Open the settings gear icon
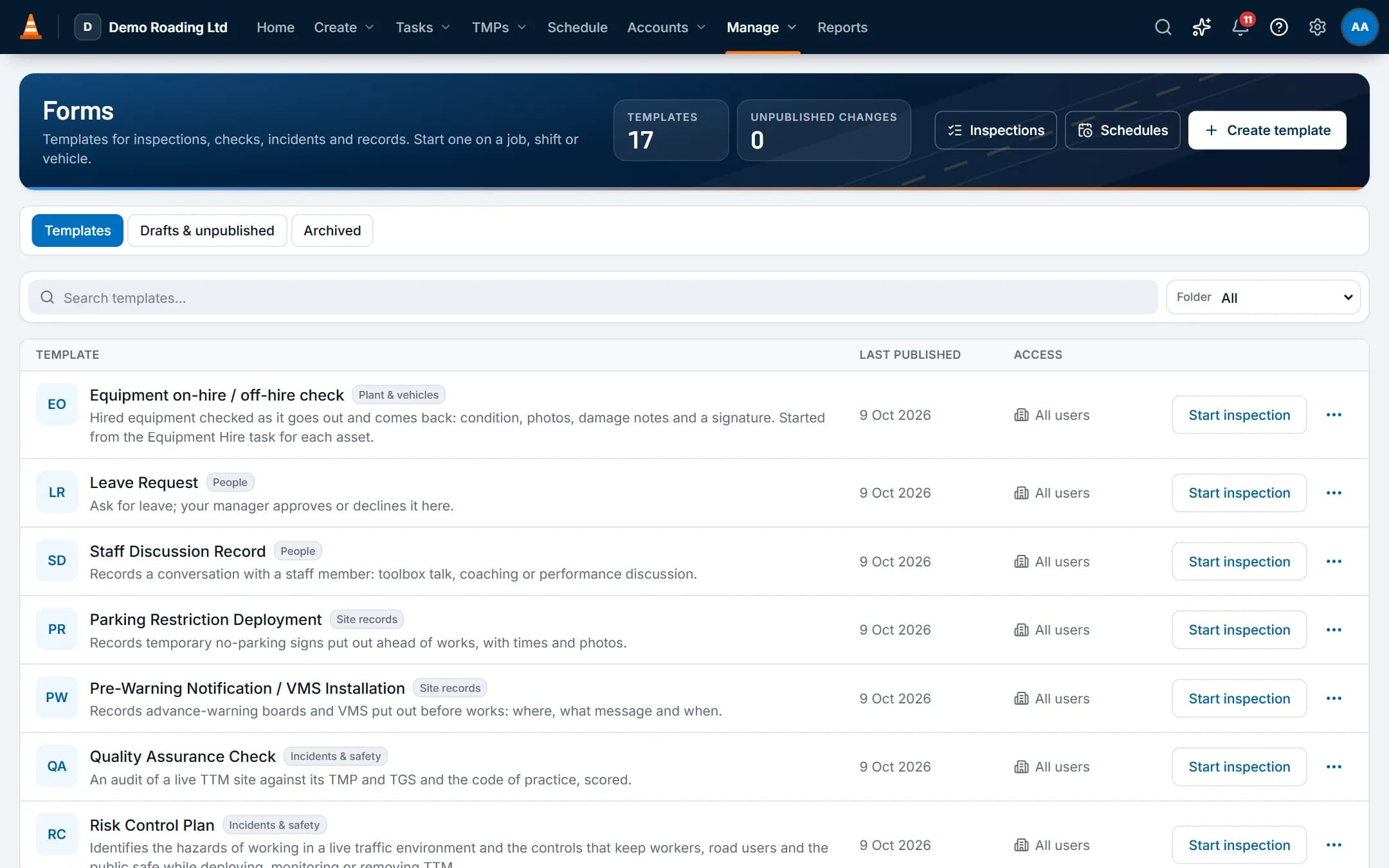 click(x=1317, y=27)
